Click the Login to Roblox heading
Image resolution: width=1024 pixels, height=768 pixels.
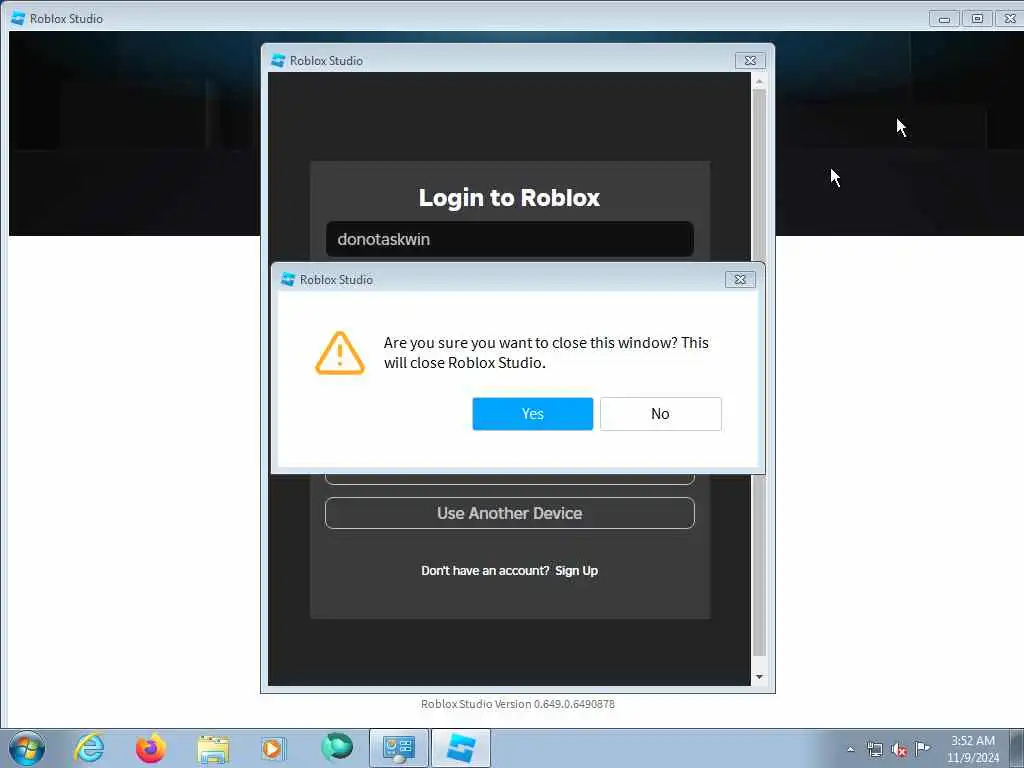[509, 197]
